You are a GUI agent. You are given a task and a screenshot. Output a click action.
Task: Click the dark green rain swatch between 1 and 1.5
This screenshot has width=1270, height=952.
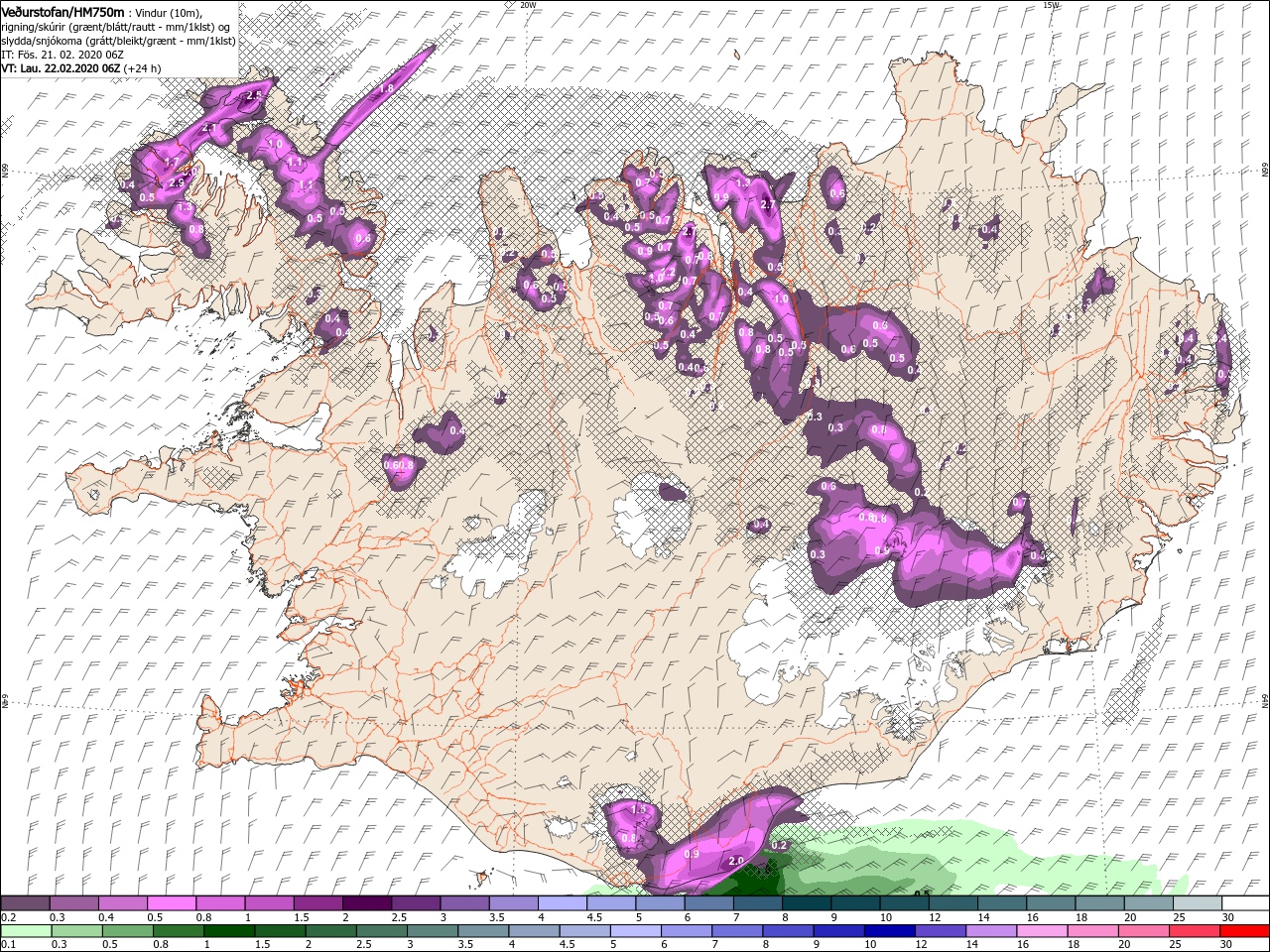[228, 931]
